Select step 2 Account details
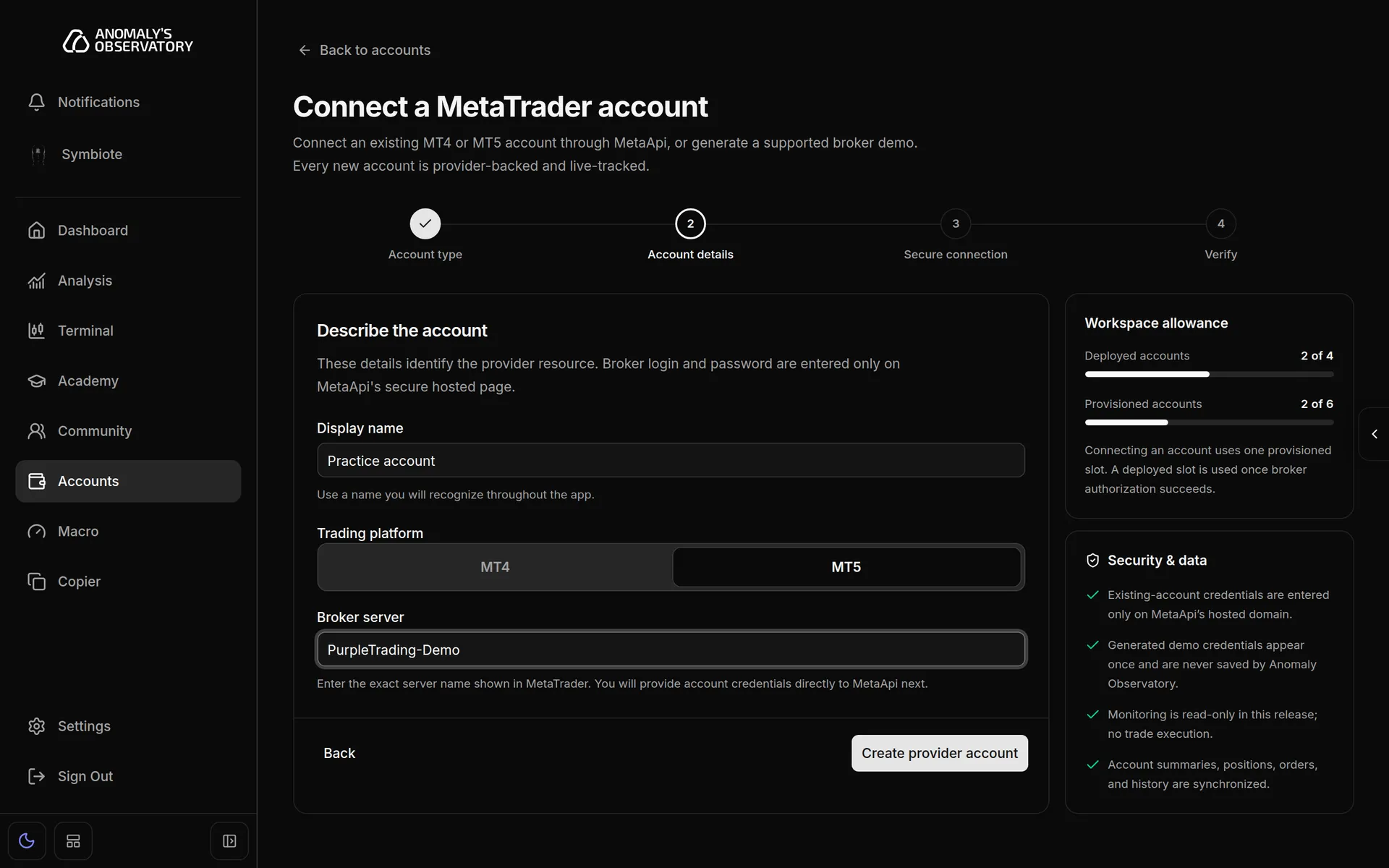1389x868 pixels. pyautogui.click(x=690, y=224)
